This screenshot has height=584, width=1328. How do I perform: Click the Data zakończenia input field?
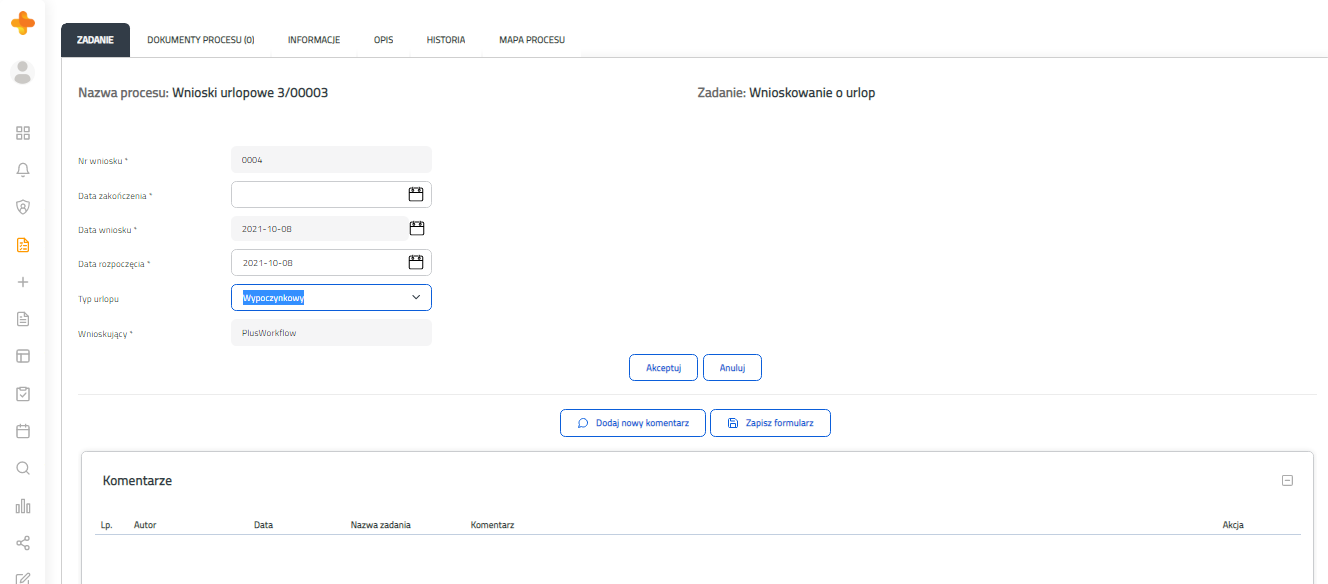point(331,194)
